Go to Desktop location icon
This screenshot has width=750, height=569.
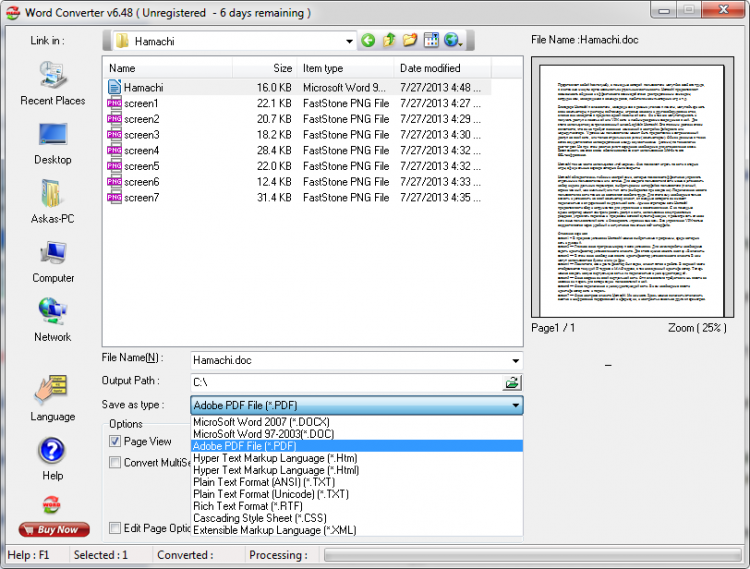coord(53,134)
